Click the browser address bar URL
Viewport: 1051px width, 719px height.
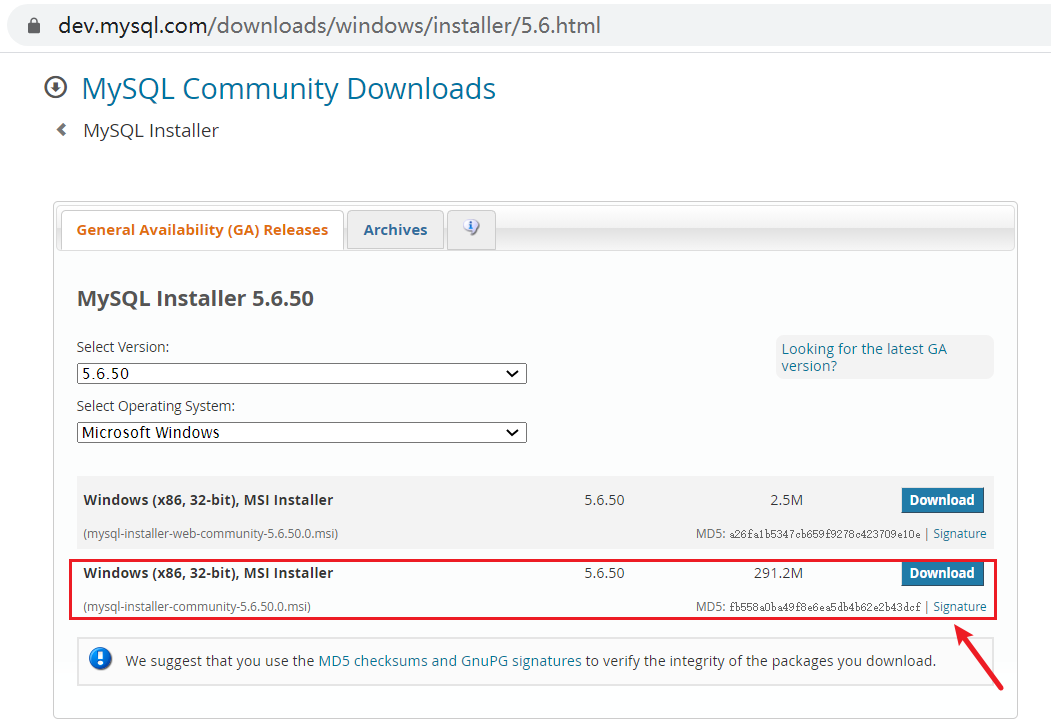329,25
